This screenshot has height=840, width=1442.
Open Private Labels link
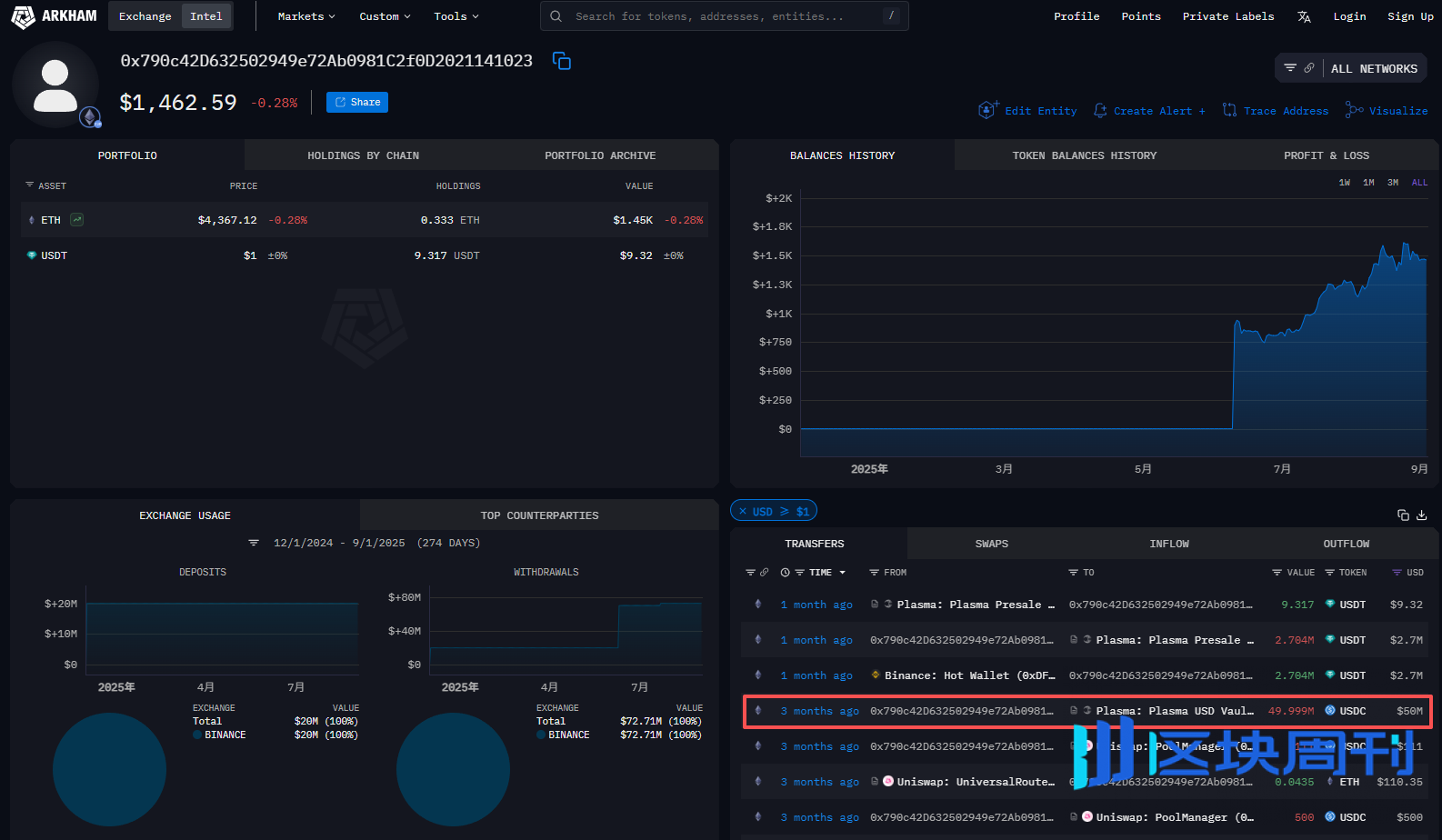pos(1228,16)
